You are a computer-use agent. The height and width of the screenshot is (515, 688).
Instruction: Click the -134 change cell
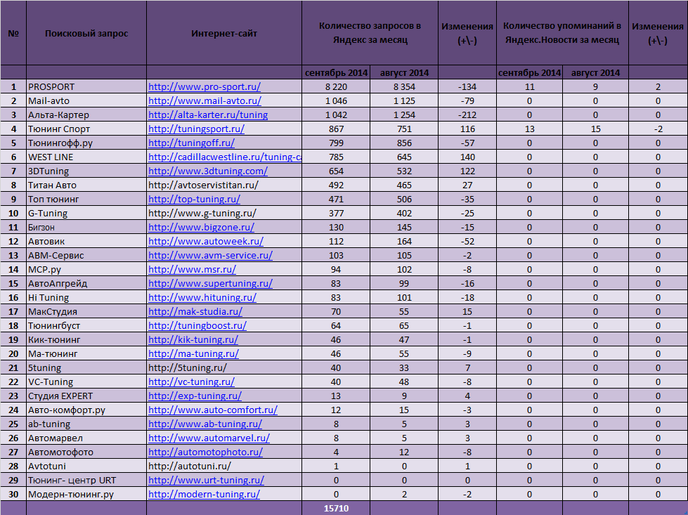[x=467, y=87]
